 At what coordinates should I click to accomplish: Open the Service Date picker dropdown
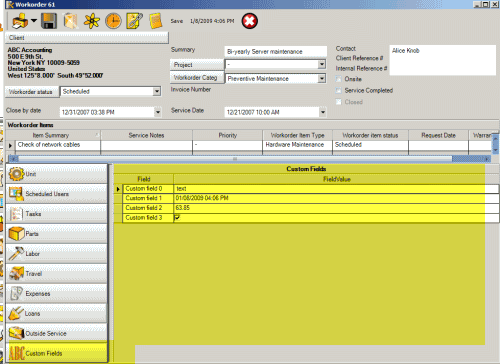[x=322, y=112]
